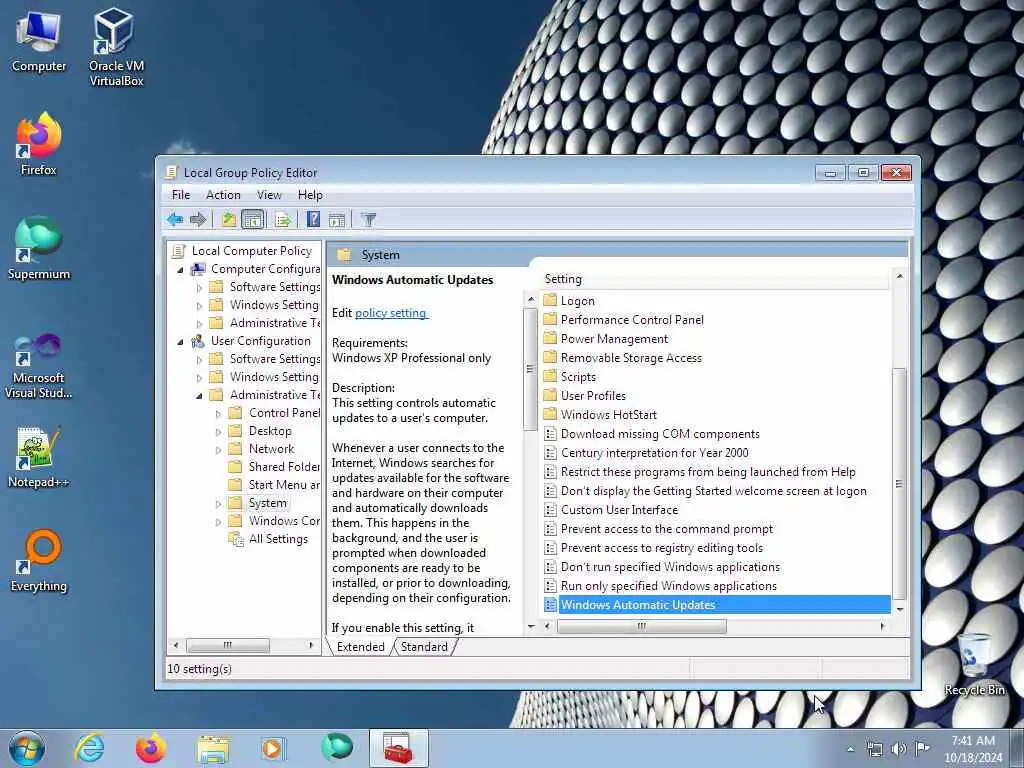
Task: Click the Export List toolbar icon
Action: pyautogui.click(x=283, y=219)
